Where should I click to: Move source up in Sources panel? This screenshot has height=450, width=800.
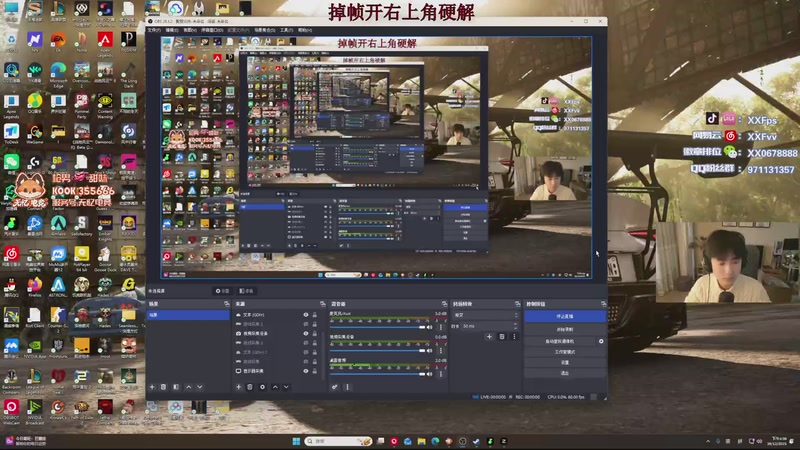(x=275, y=387)
